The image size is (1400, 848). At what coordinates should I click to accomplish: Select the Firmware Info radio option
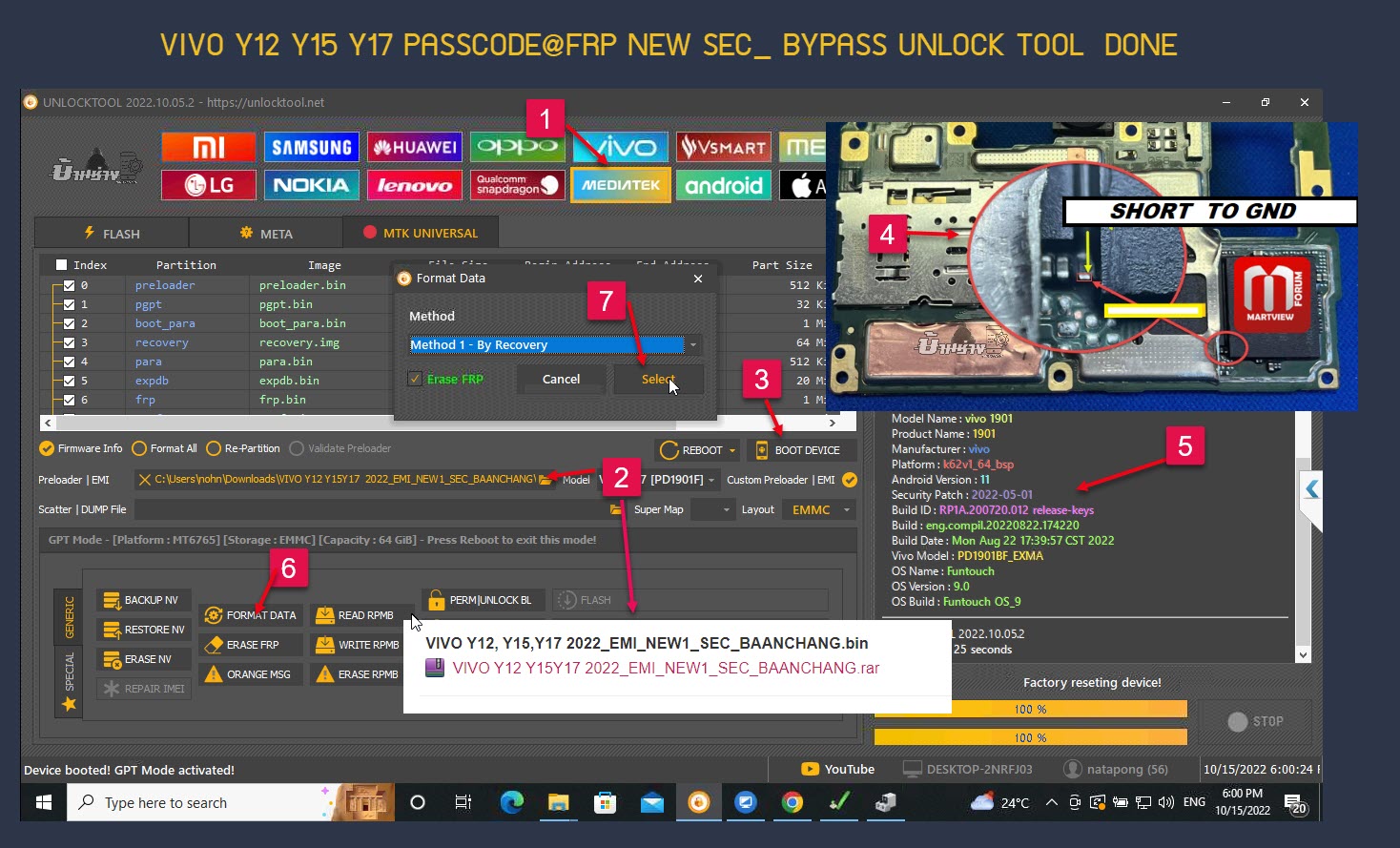[x=47, y=448]
